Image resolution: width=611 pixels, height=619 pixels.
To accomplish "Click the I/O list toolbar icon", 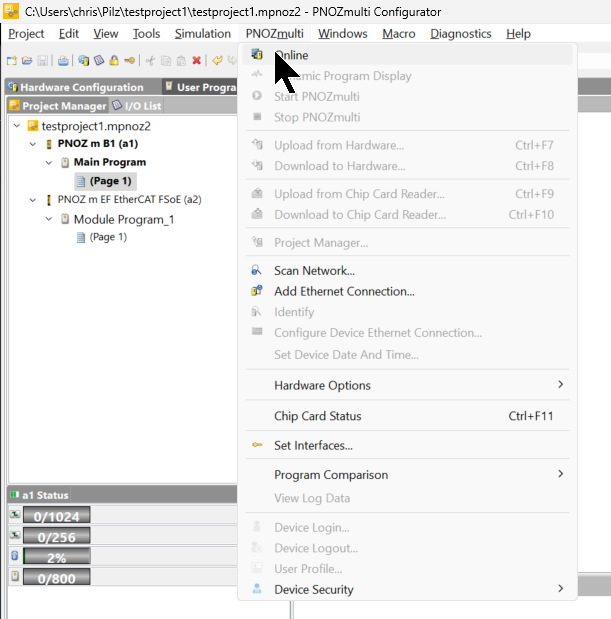I will click(x=99, y=60).
